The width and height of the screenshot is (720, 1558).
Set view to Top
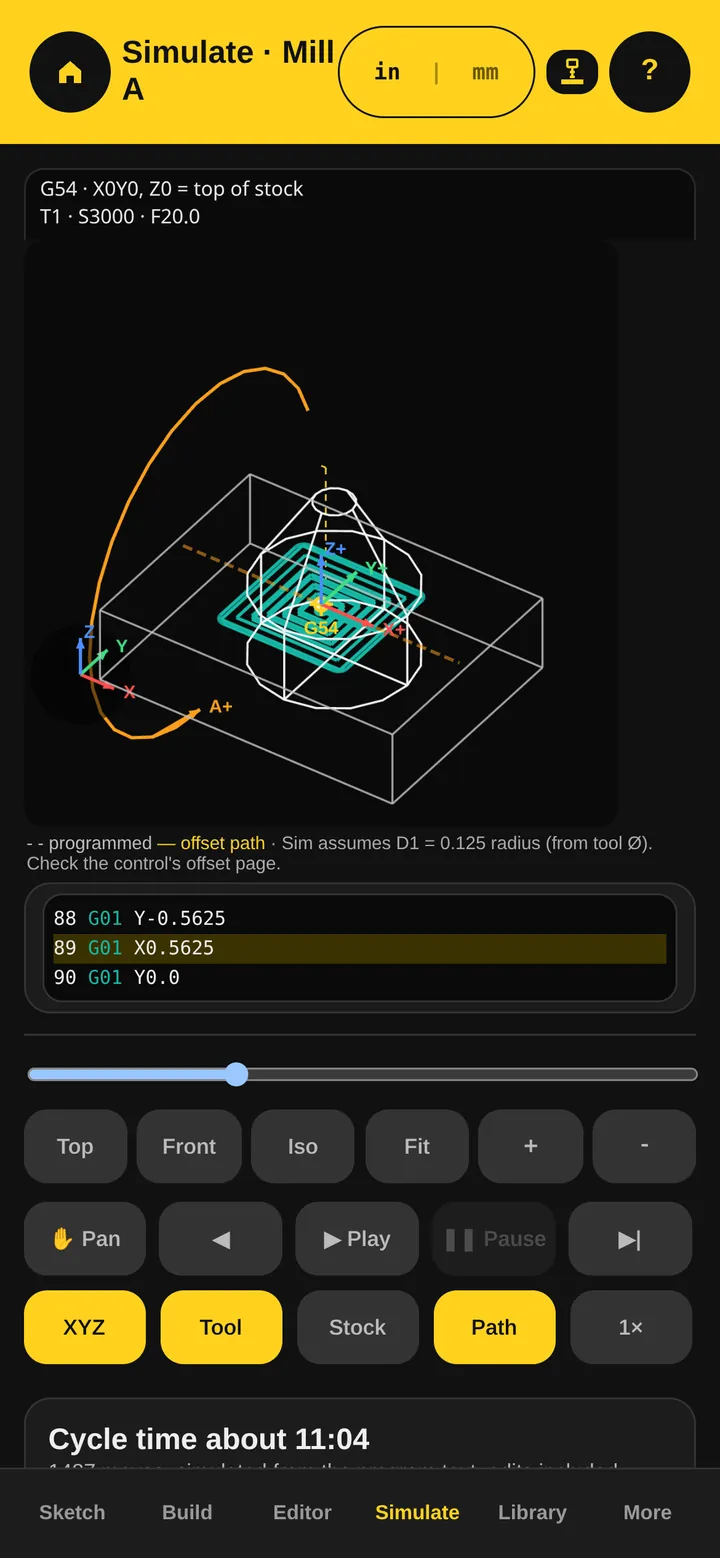[x=75, y=1146]
